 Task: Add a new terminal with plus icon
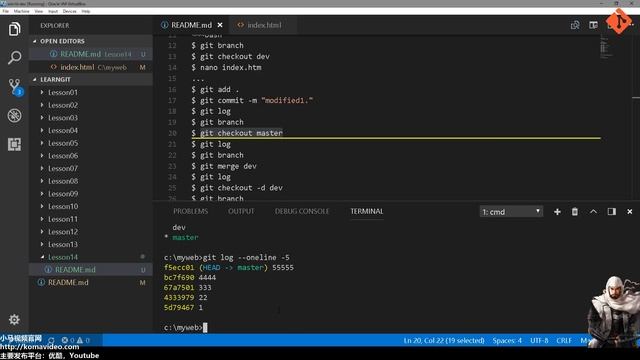557,211
